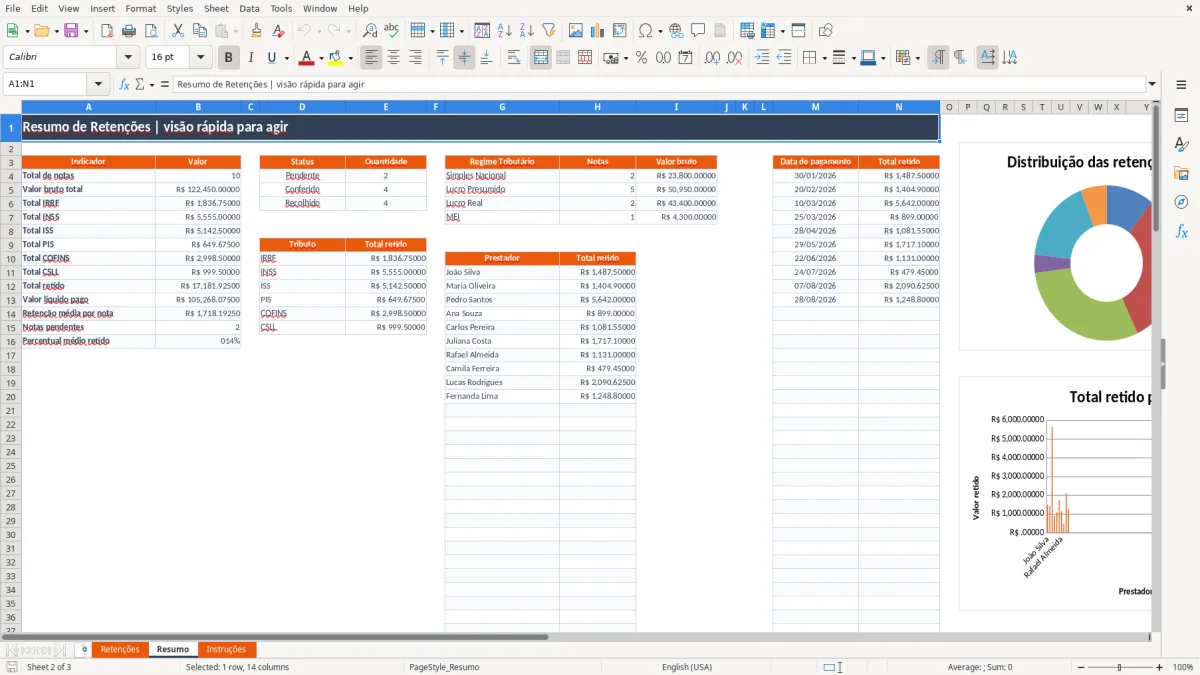Click the zoom out minus button

[1079, 667]
